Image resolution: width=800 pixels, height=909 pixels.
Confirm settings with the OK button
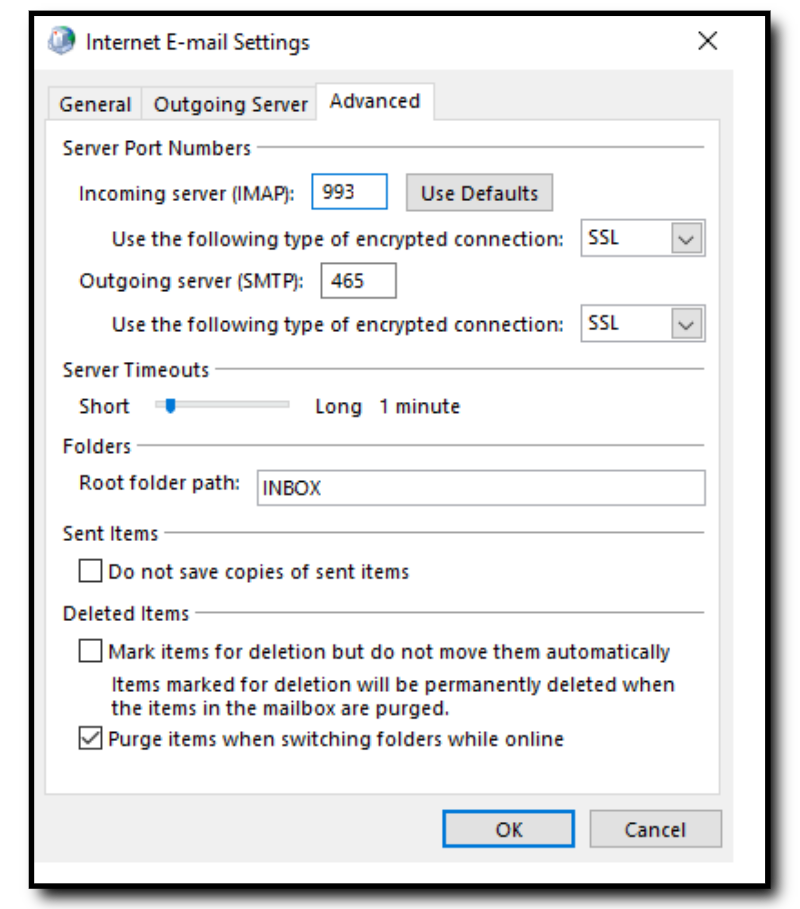508,829
